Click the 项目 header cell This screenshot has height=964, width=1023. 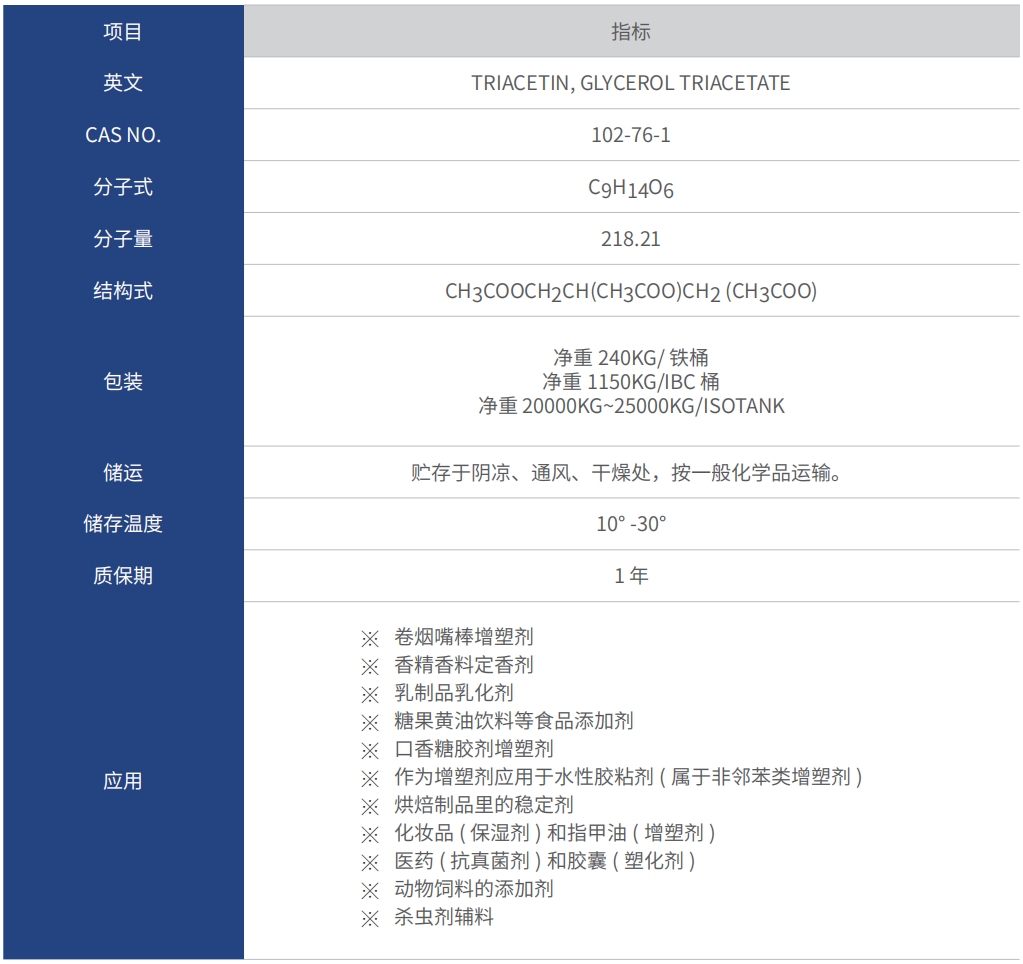tap(123, 32)
